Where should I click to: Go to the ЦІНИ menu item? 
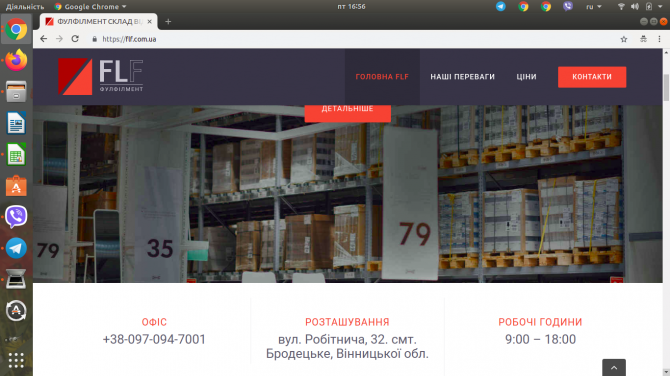click(526, 77)
